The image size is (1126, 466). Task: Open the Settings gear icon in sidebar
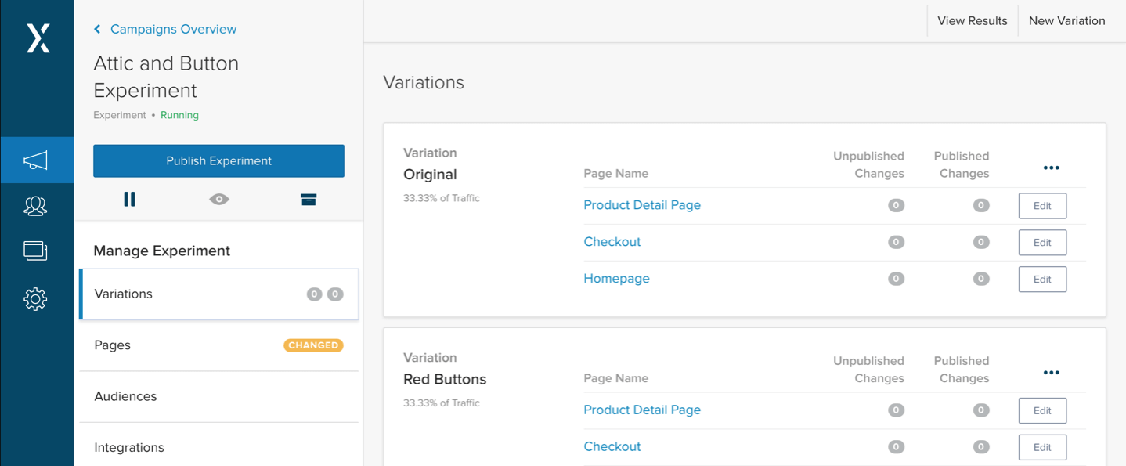(35, 298)
